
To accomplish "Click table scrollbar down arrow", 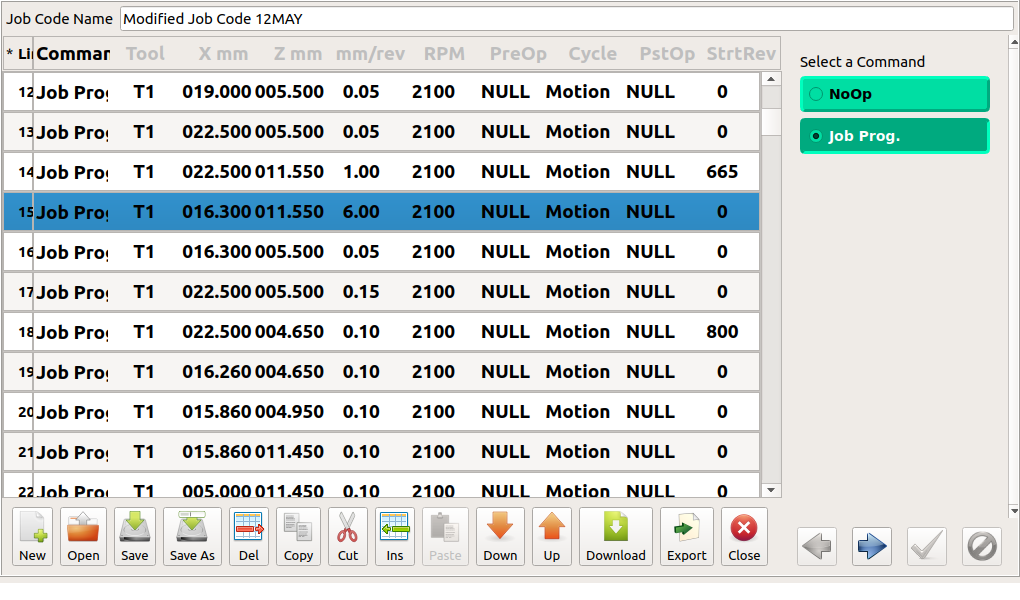I will point(771,490).
